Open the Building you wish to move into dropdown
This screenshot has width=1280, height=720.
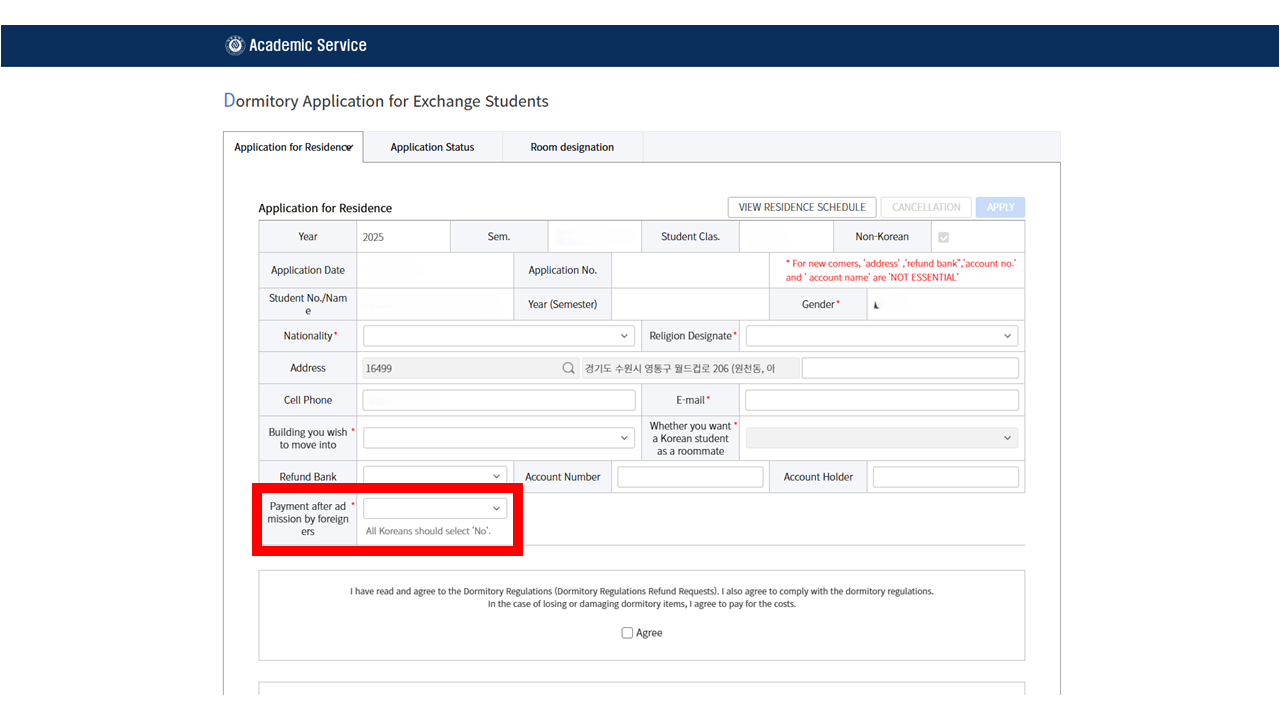[499, 438]
